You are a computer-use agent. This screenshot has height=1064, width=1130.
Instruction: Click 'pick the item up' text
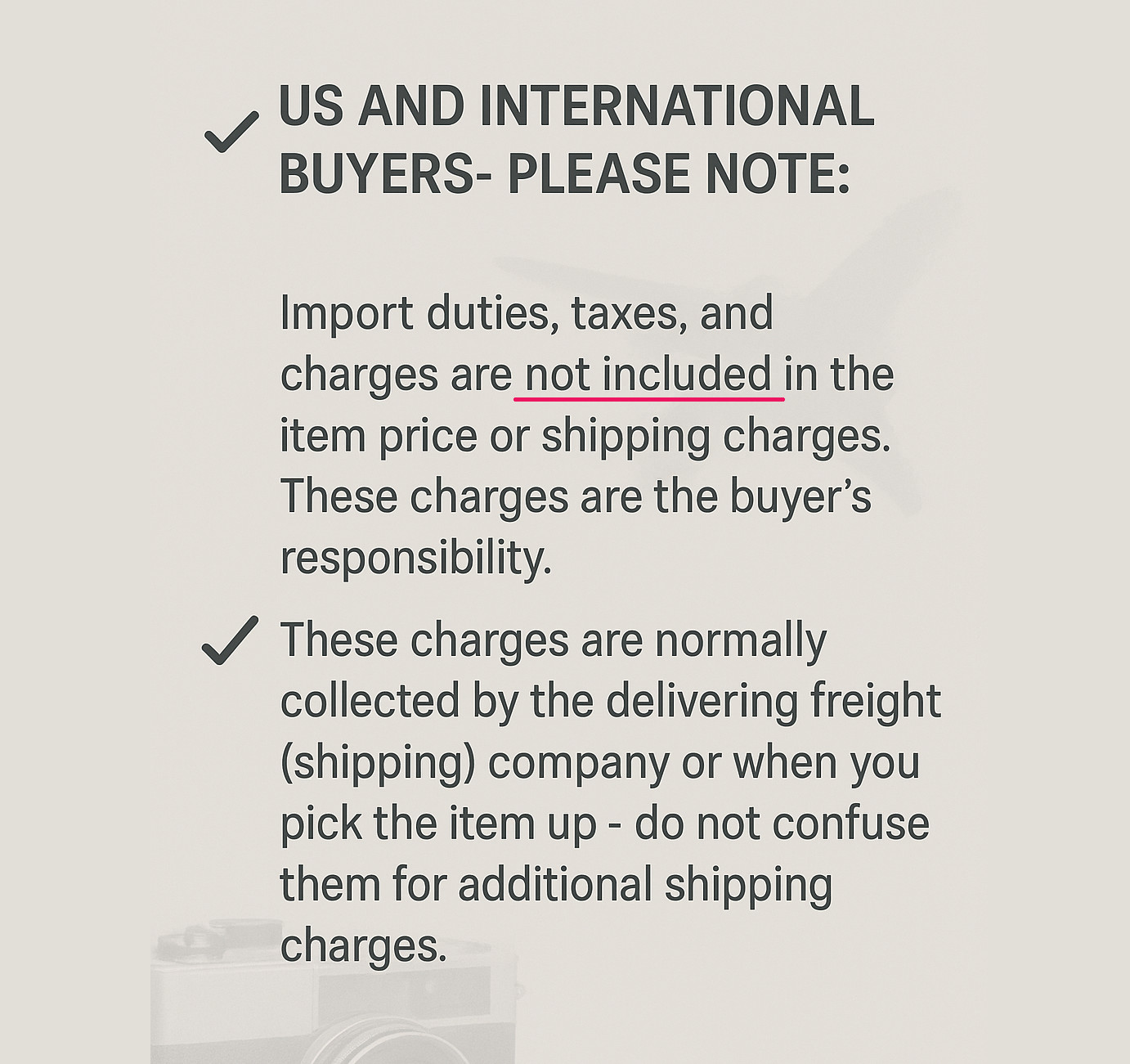[x=438, y=824]
